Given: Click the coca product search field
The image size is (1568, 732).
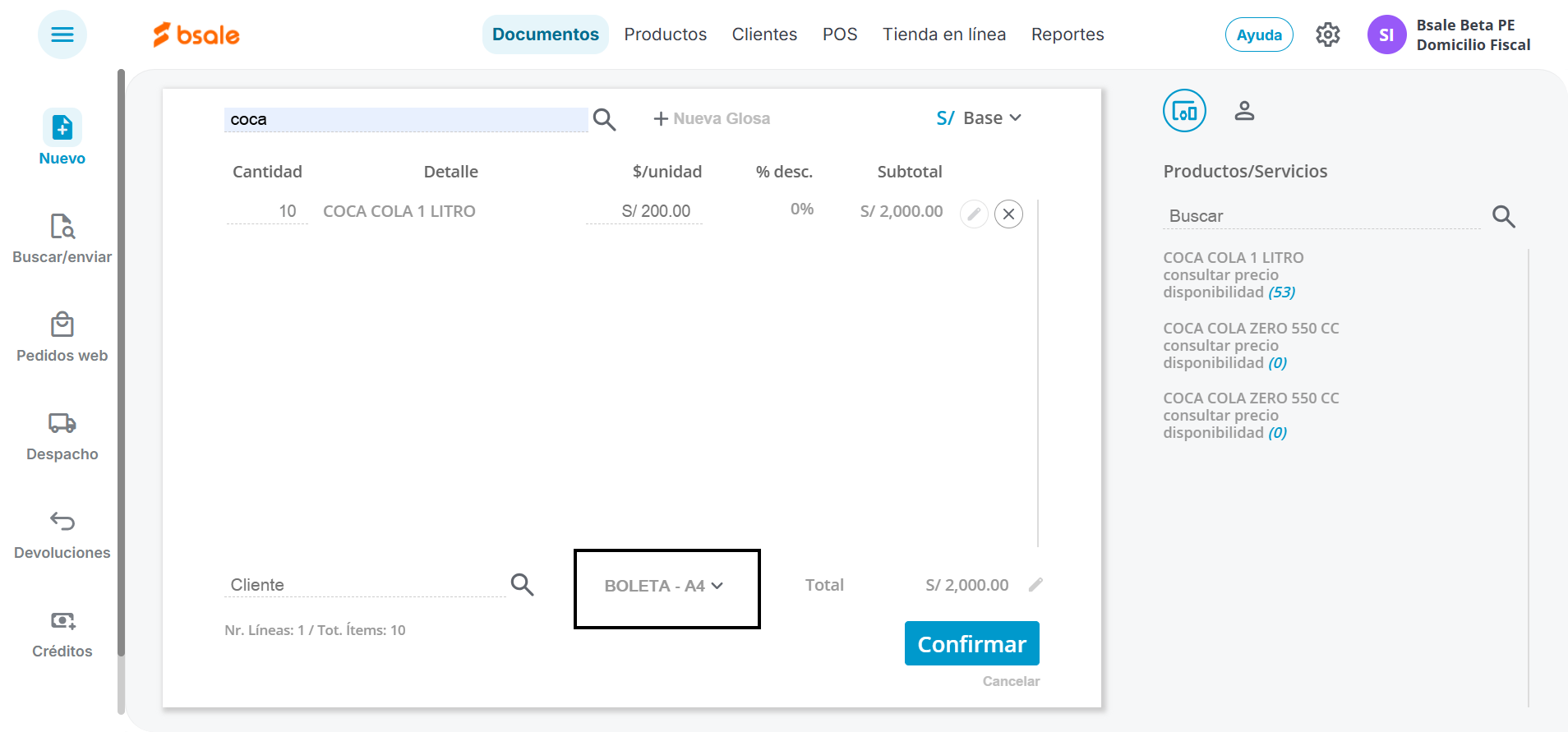Looking at the screenshot, I should 406,119.
